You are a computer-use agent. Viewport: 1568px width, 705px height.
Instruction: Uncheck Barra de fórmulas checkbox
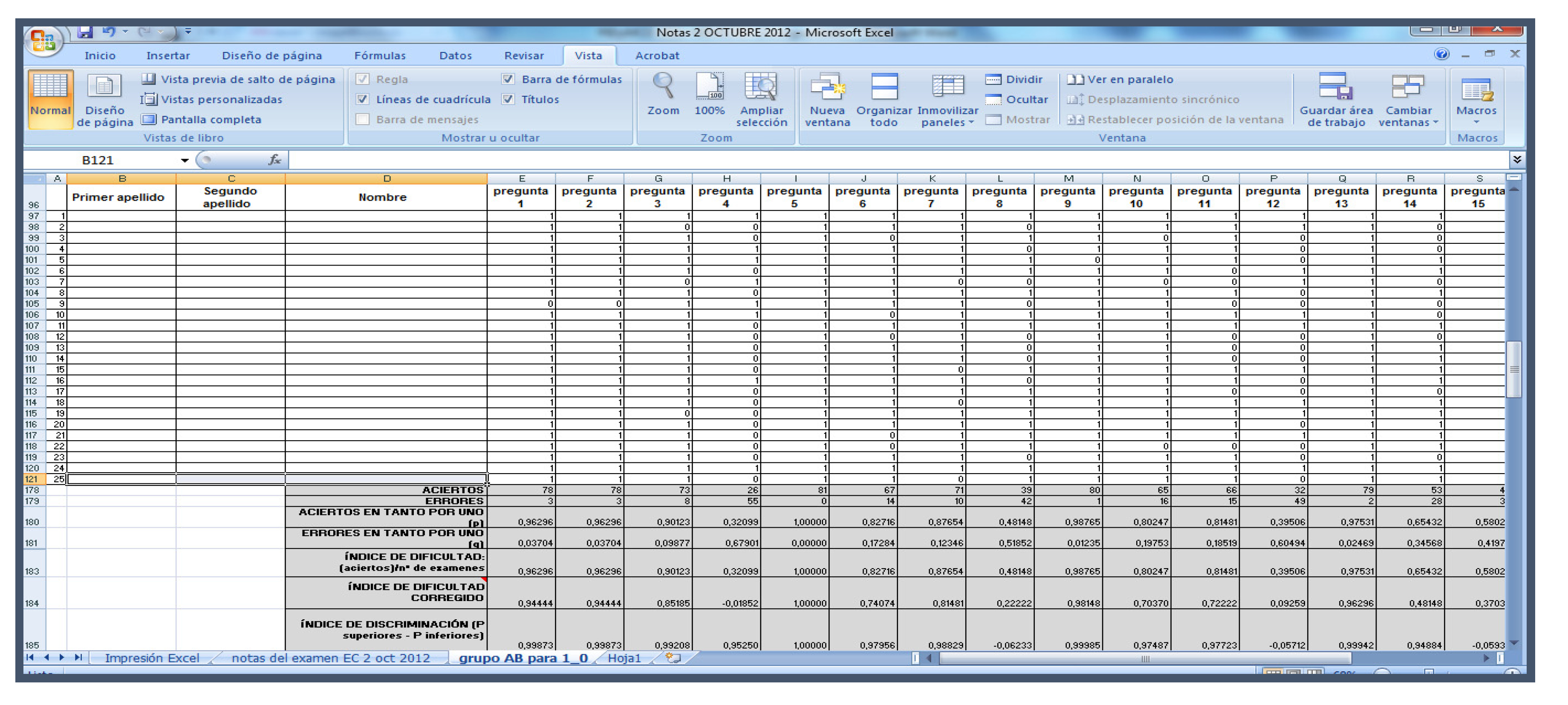pyautogui.click(x=508, y=79)
